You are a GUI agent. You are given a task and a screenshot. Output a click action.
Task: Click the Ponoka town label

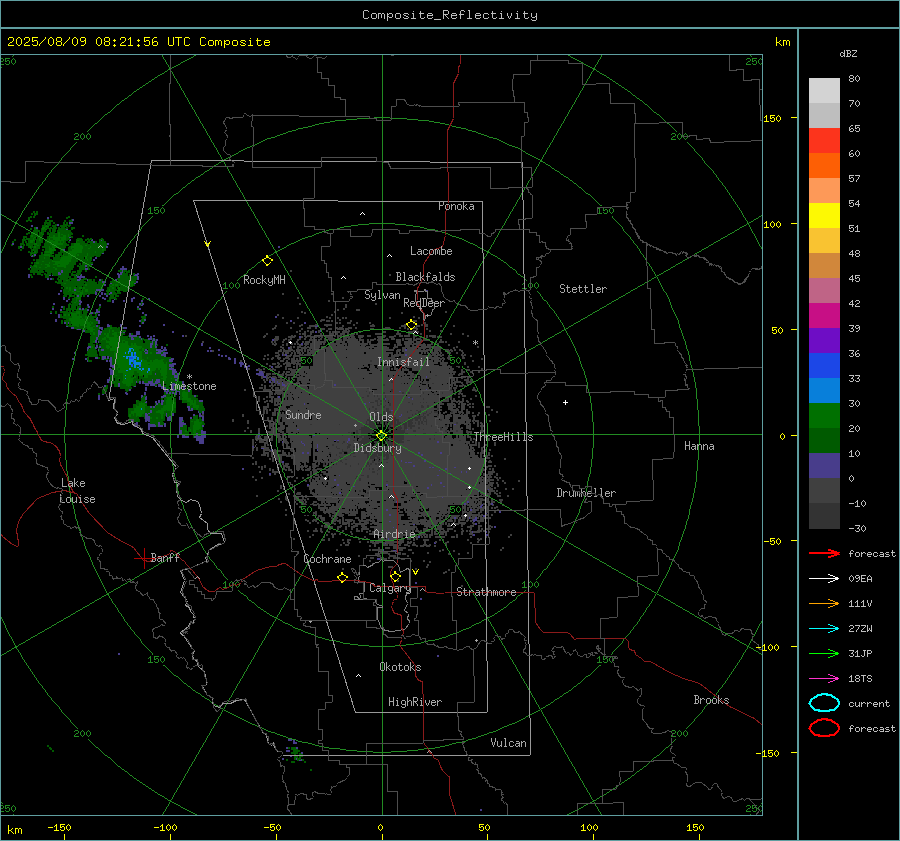tap(456, 206)
